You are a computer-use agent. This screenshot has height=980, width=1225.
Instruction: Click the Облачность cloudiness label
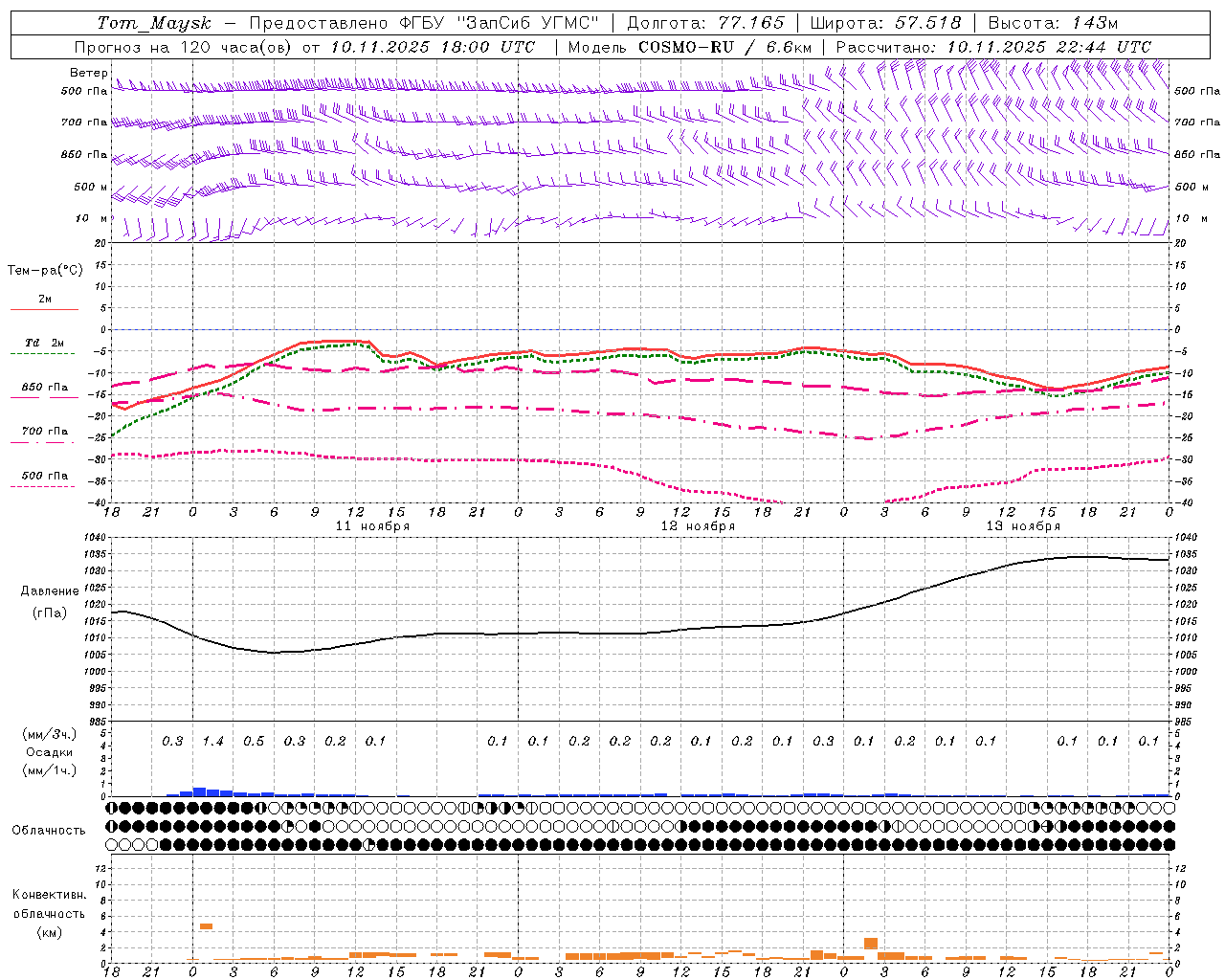click(49, 831)
